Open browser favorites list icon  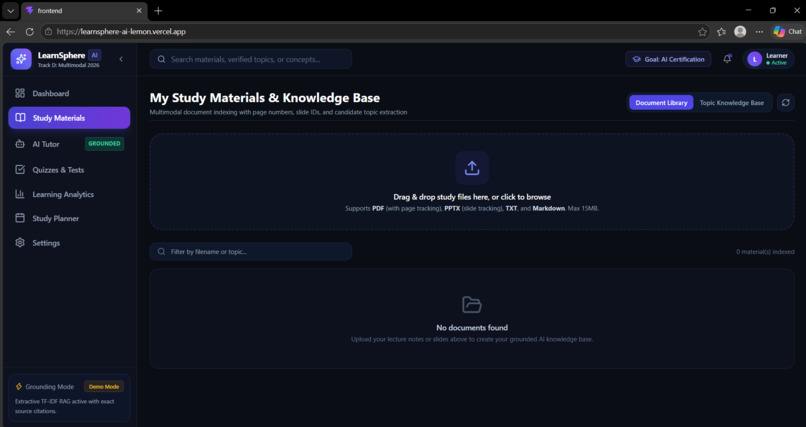(x=722, y=32)
